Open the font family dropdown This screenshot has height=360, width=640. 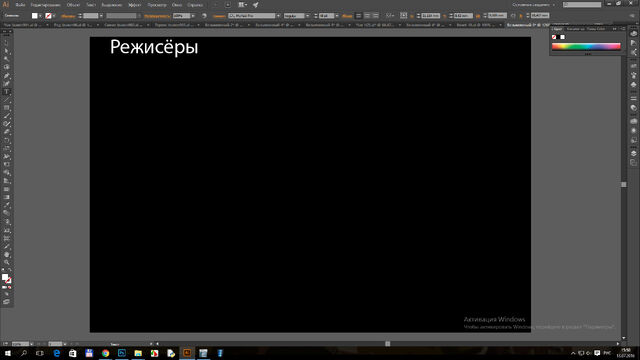pos(278,16)
